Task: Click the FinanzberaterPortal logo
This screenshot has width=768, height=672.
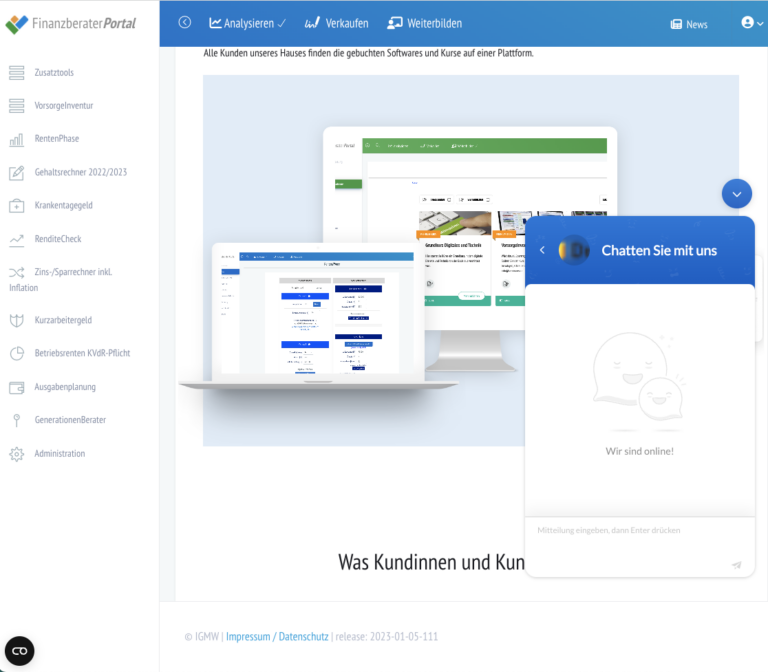Action: click(x=71, y=24)
